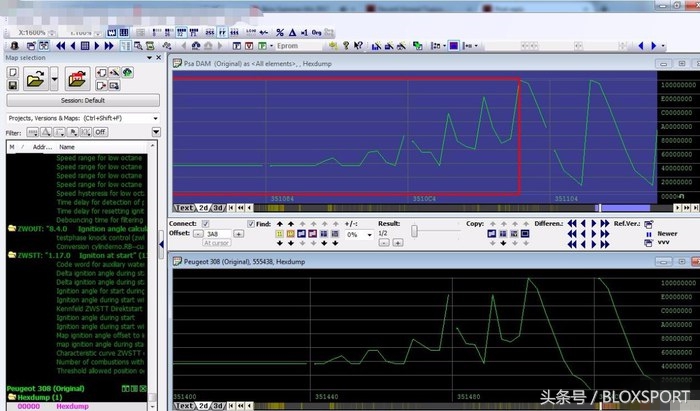Screen dimensions: 700x411
Task: Click the fast rewind double-arrow toolbar icon
Action: (60, 45)
